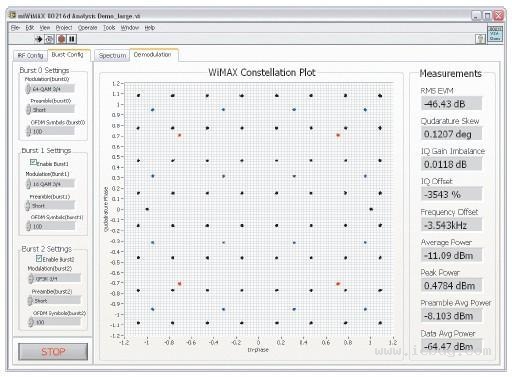Open the Modulation(burst2) QPSK dropdown
Screen dimensions: 512x377
point(54,278)
